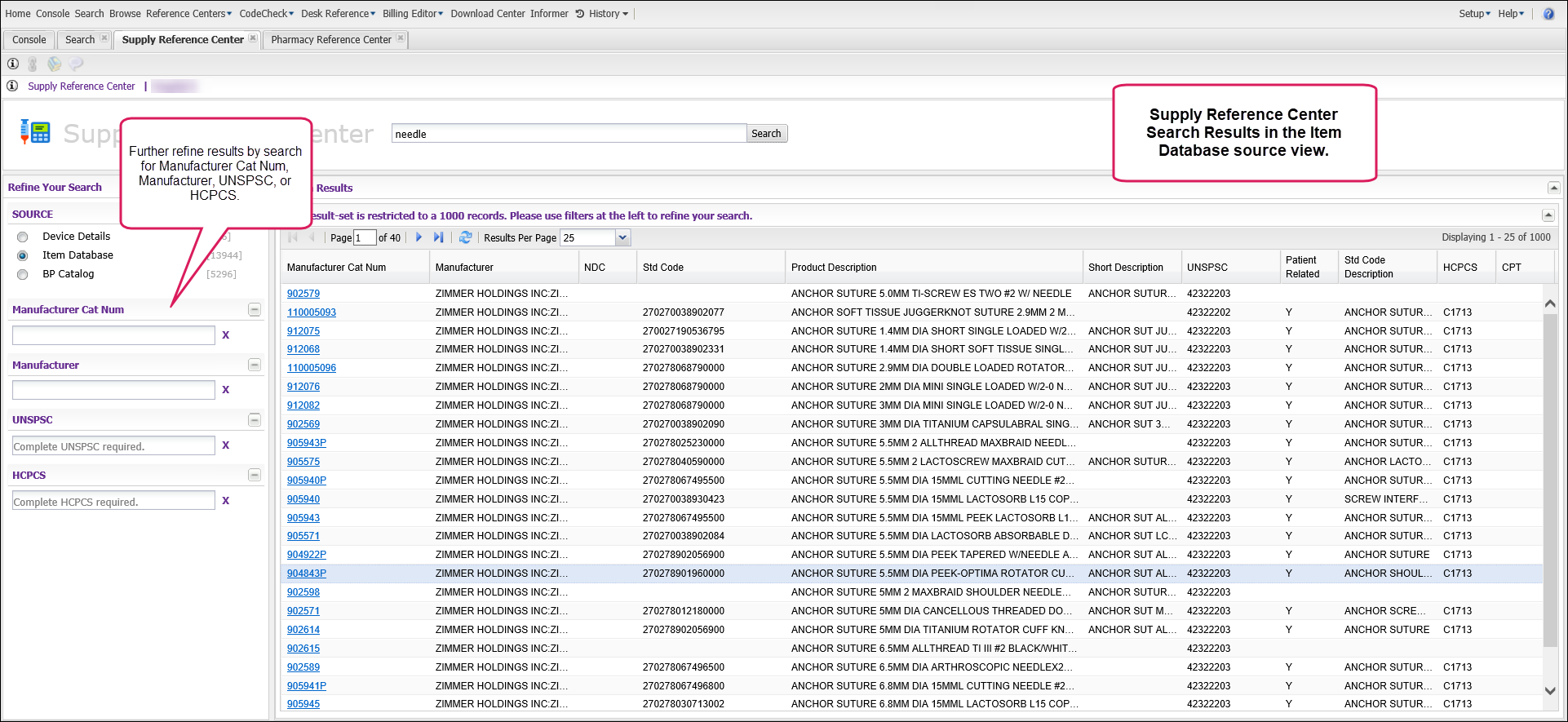
Task: Select the Item Database source option
Action: click(x=23, y=255)
